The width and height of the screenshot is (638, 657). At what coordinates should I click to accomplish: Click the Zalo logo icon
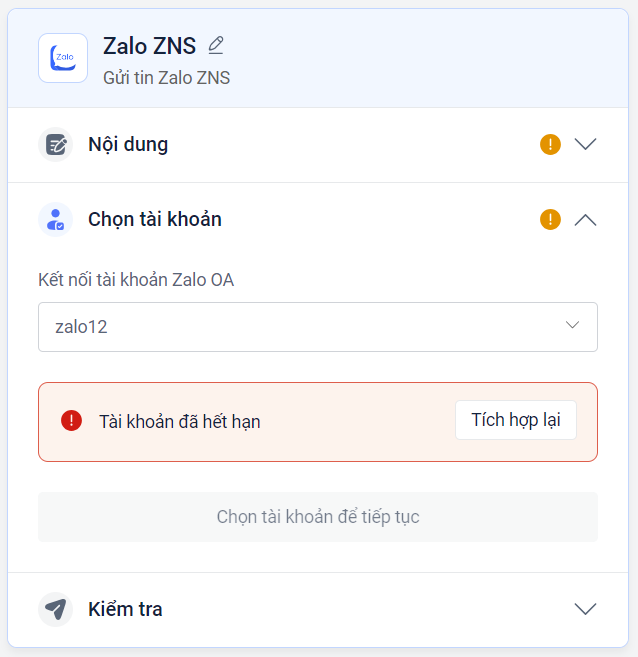coord(63,58)
